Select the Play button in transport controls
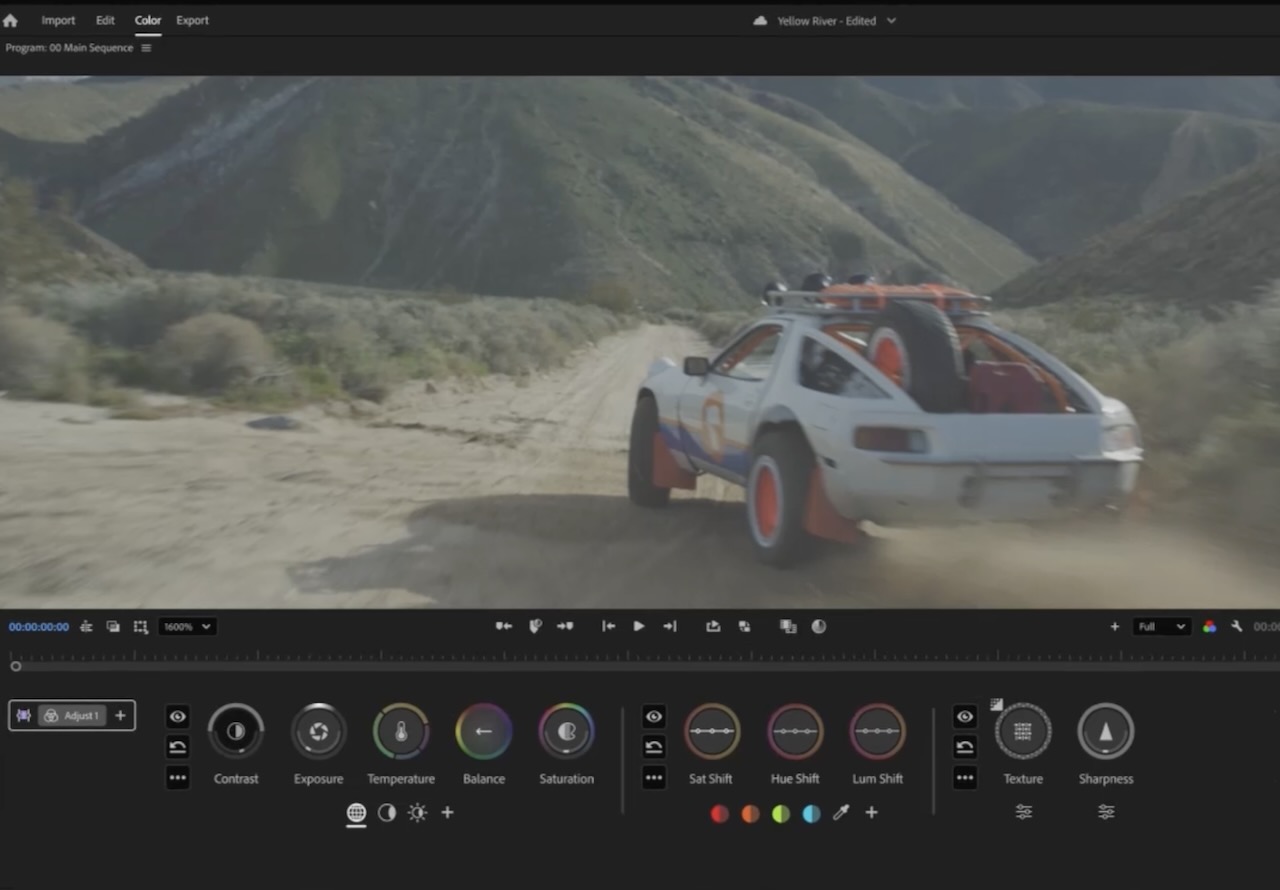Viewport: 1280px width, 890px height. pos(638,626)
